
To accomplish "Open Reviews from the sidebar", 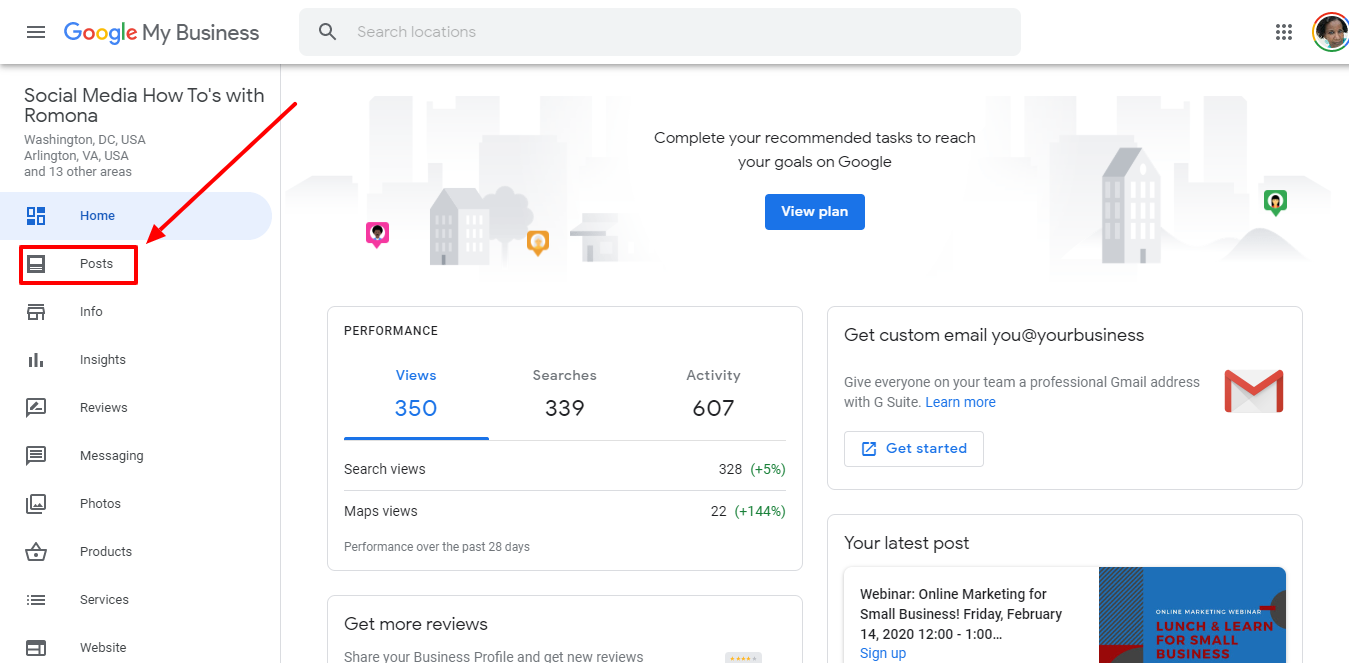I will [x=136, y=408].
